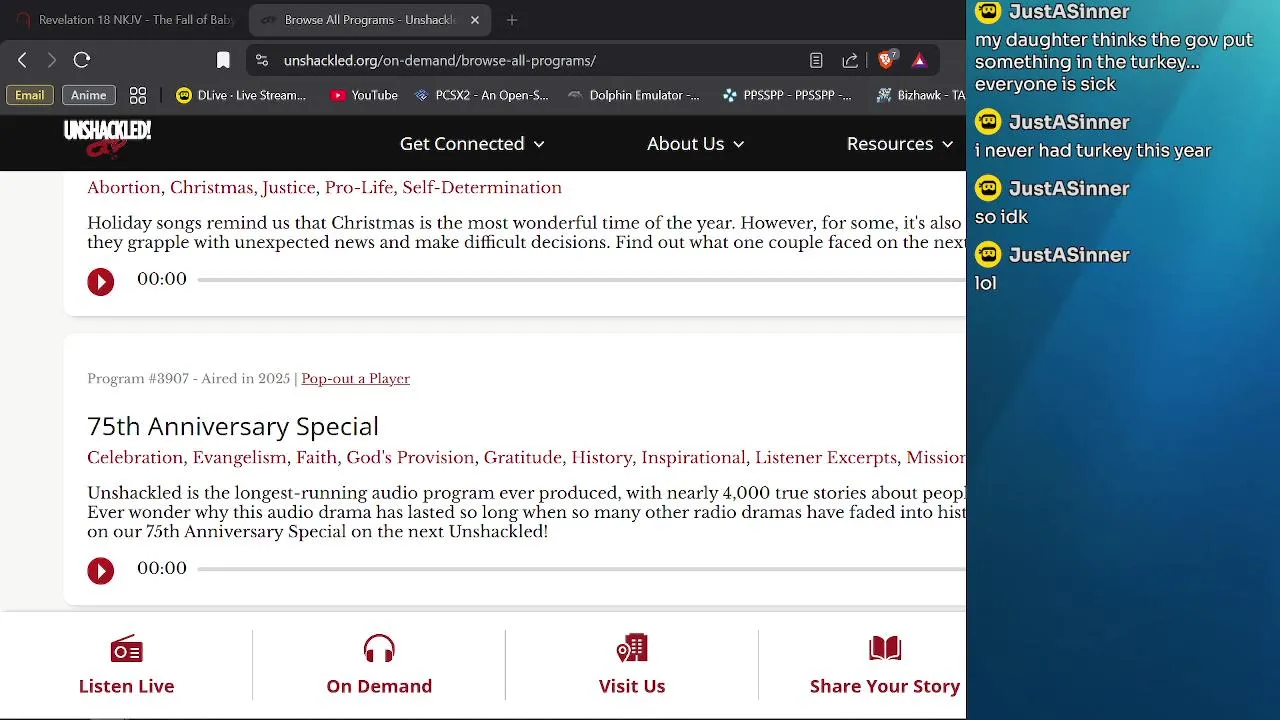The image size is (1280, 720).
Task: Open the YouTube bookmark
Action: [364, 95]
